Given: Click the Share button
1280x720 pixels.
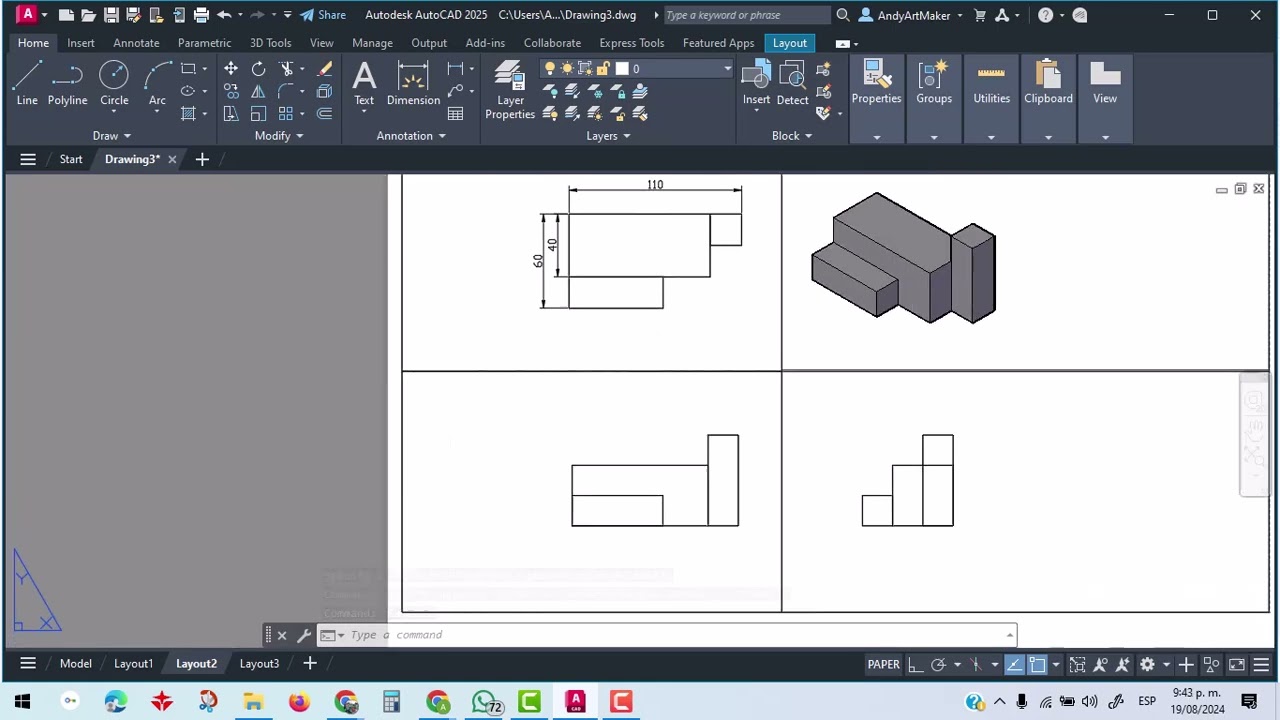Looking at the screenshot, I should click(x=323, y=15).
